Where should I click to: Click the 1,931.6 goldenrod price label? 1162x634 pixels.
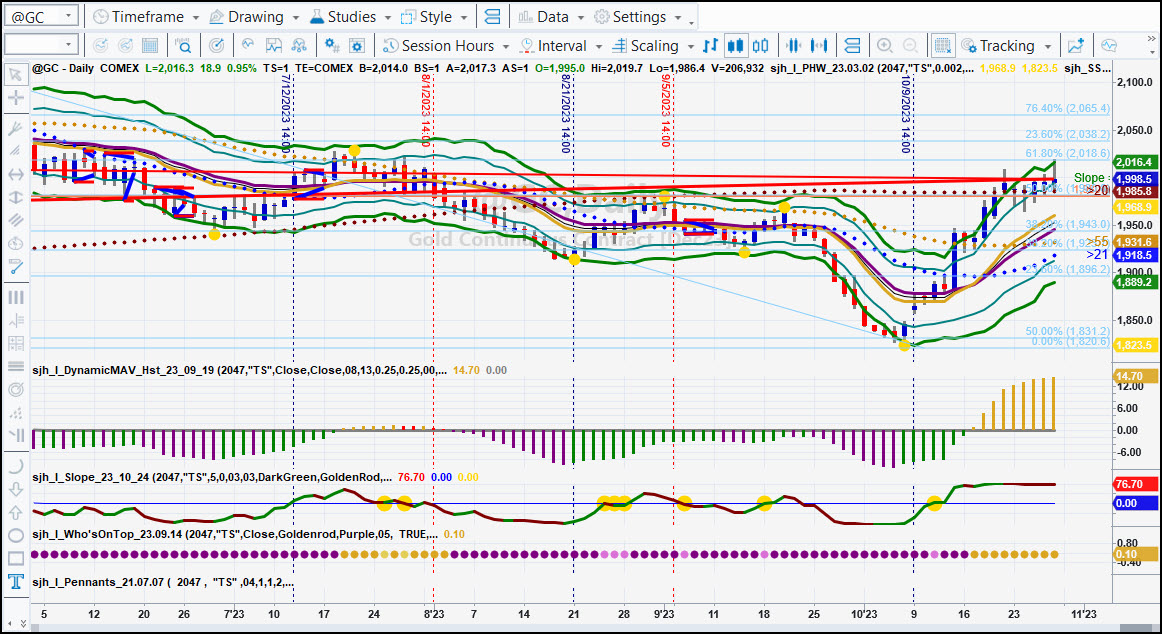click(1134, 242)
